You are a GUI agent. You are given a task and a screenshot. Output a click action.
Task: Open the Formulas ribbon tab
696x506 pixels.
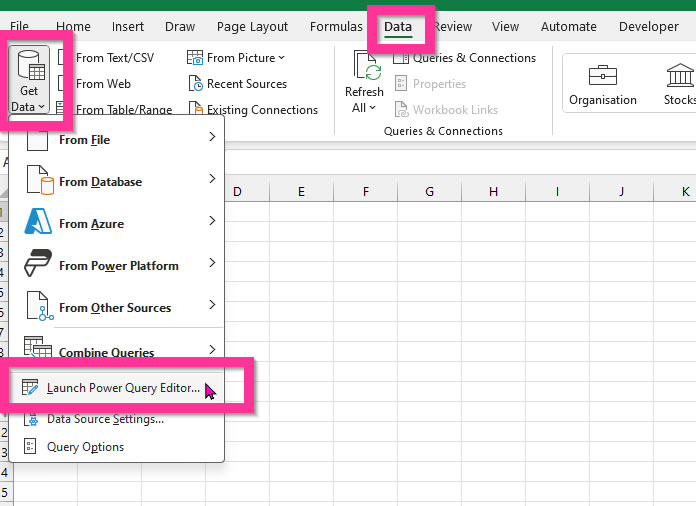coord(336,27)
